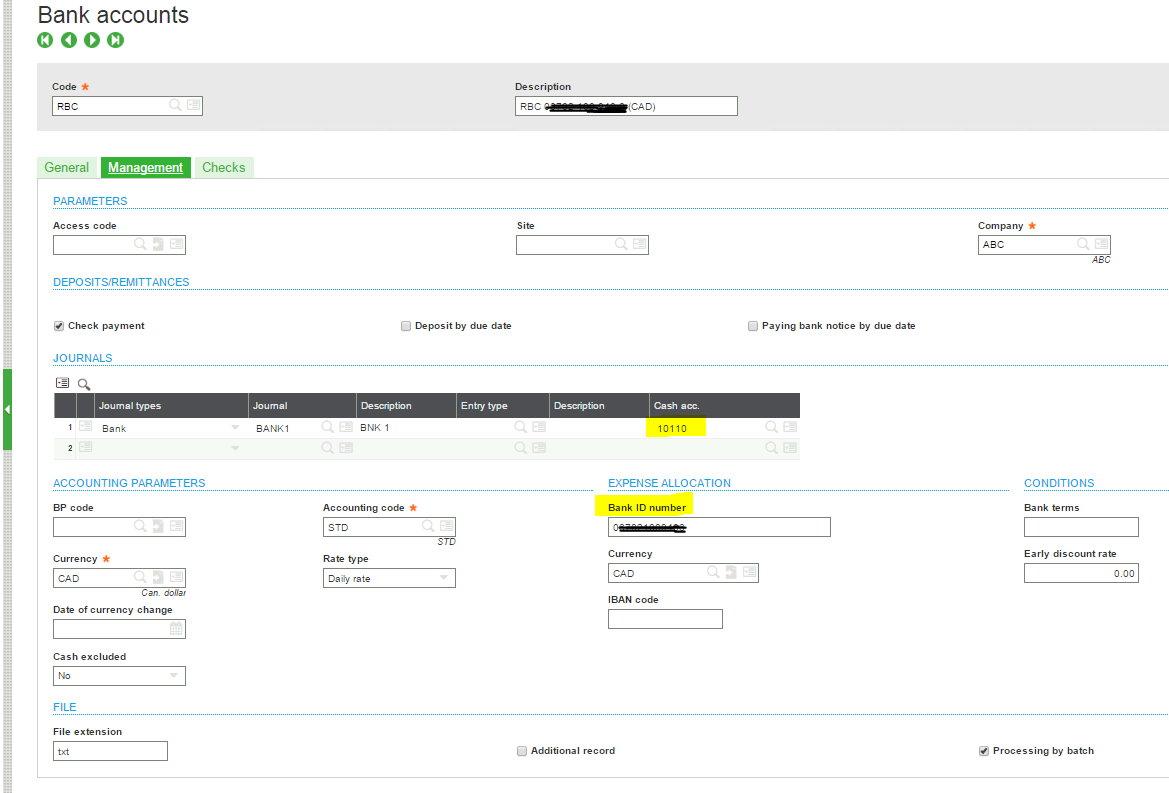Screen dimensions: 1169x793
Task: Enable Paying bank notice by due date
Action: 753,326
